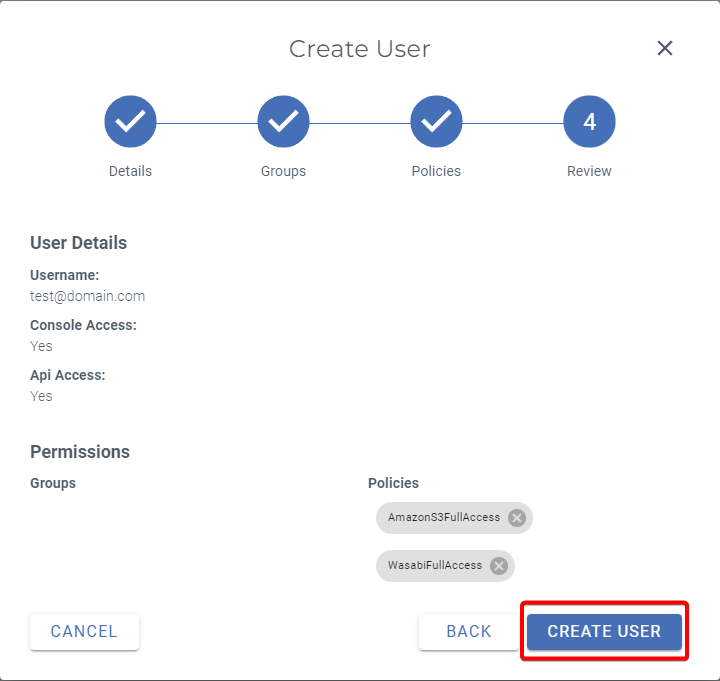Click the AmazonS3FullAccess chip label
The image size is (720, 681).
tap(443, 518)
